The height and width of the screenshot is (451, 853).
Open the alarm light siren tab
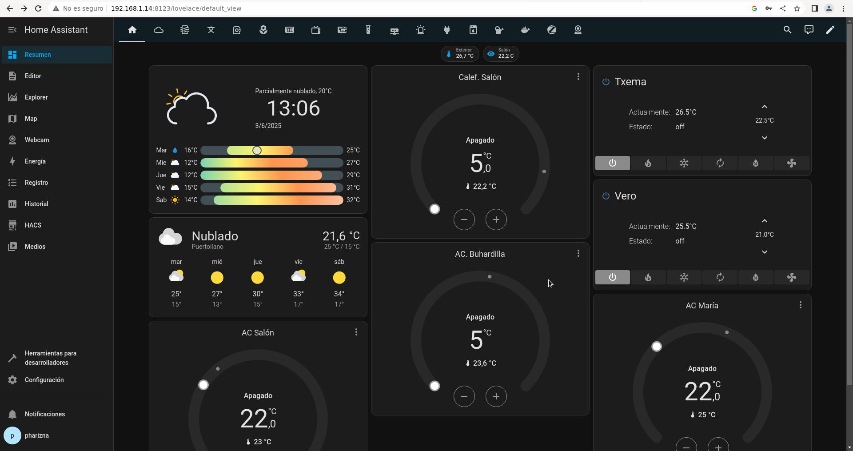421,30
